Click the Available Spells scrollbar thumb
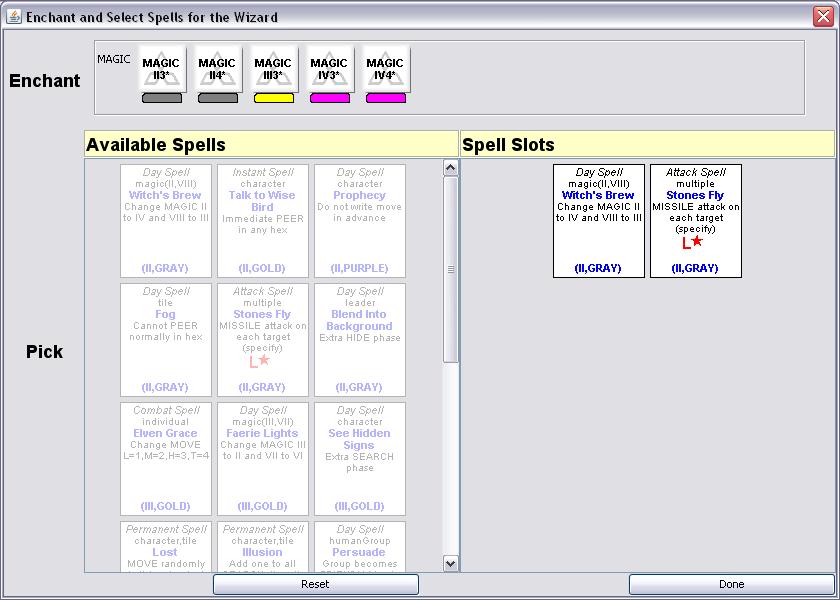 coord(451,269)
